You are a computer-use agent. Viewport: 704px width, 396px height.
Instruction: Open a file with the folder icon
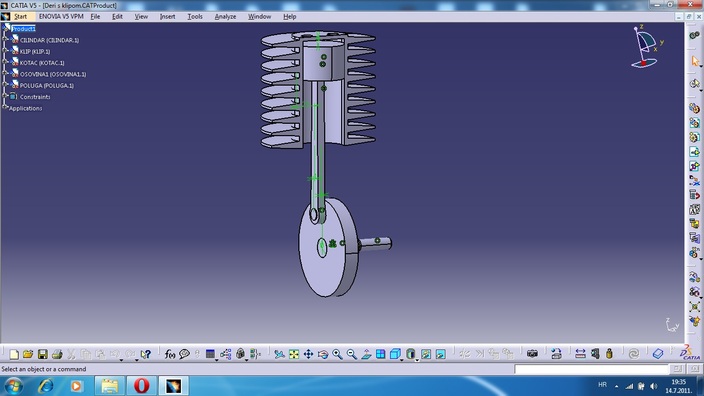point(28,354)
